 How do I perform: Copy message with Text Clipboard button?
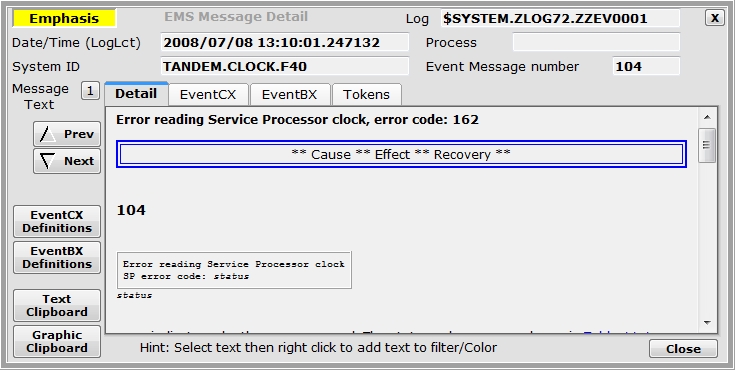click(57, 305)
